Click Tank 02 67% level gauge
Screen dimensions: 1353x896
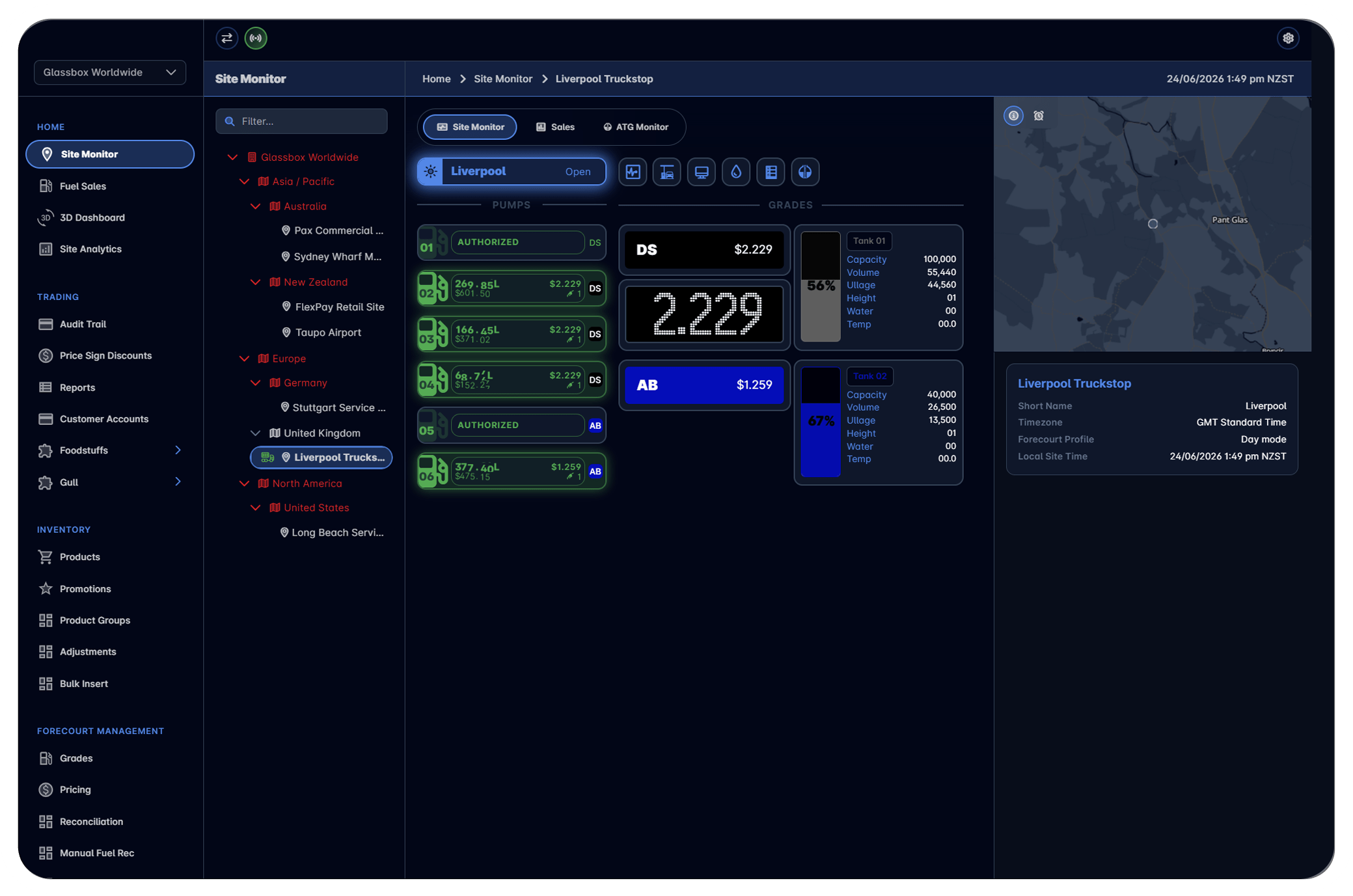(x=821, y=422)
